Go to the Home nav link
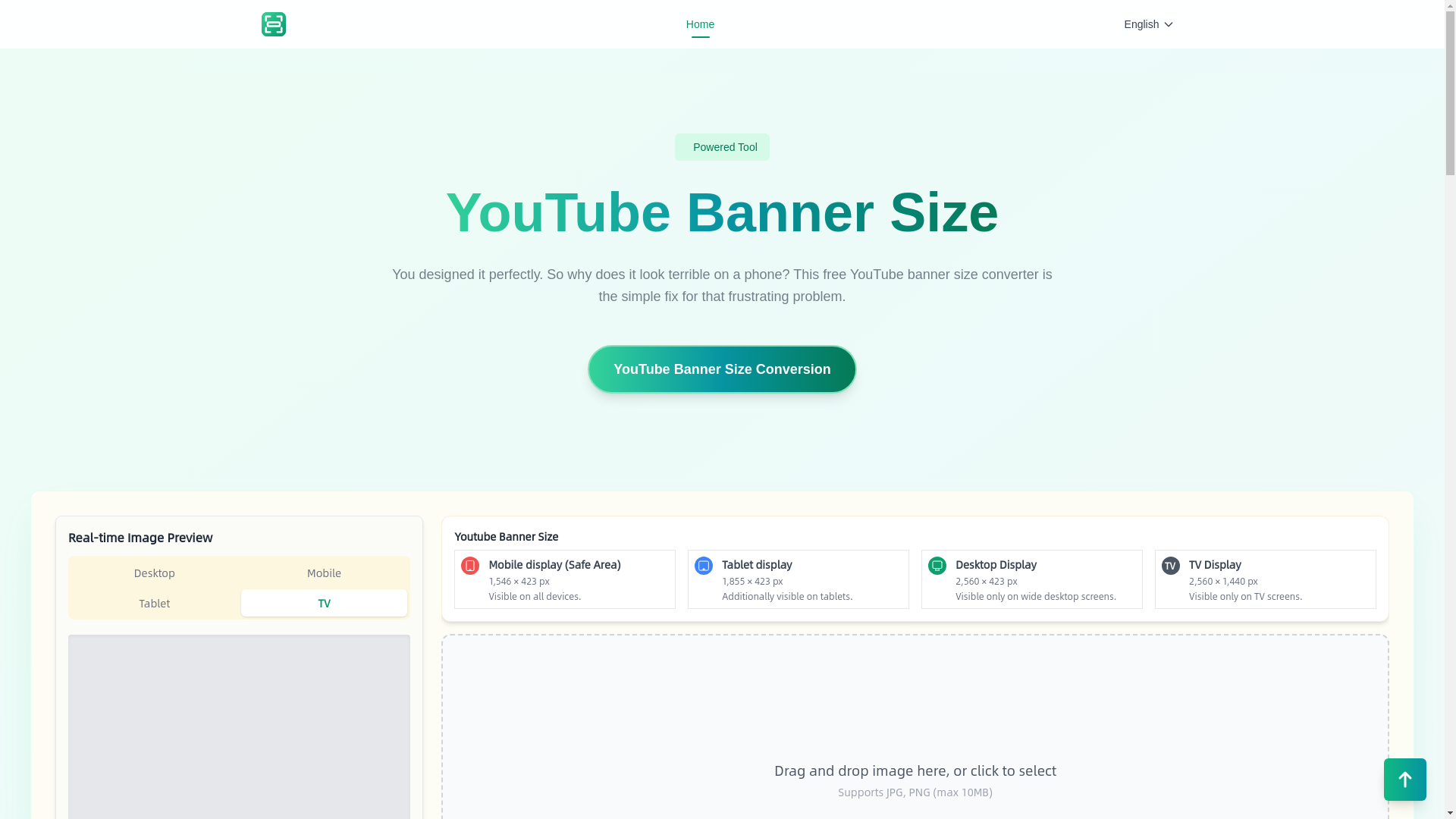Image resolution: width=1456 pixels, height=819 pixels. point(700,24)
